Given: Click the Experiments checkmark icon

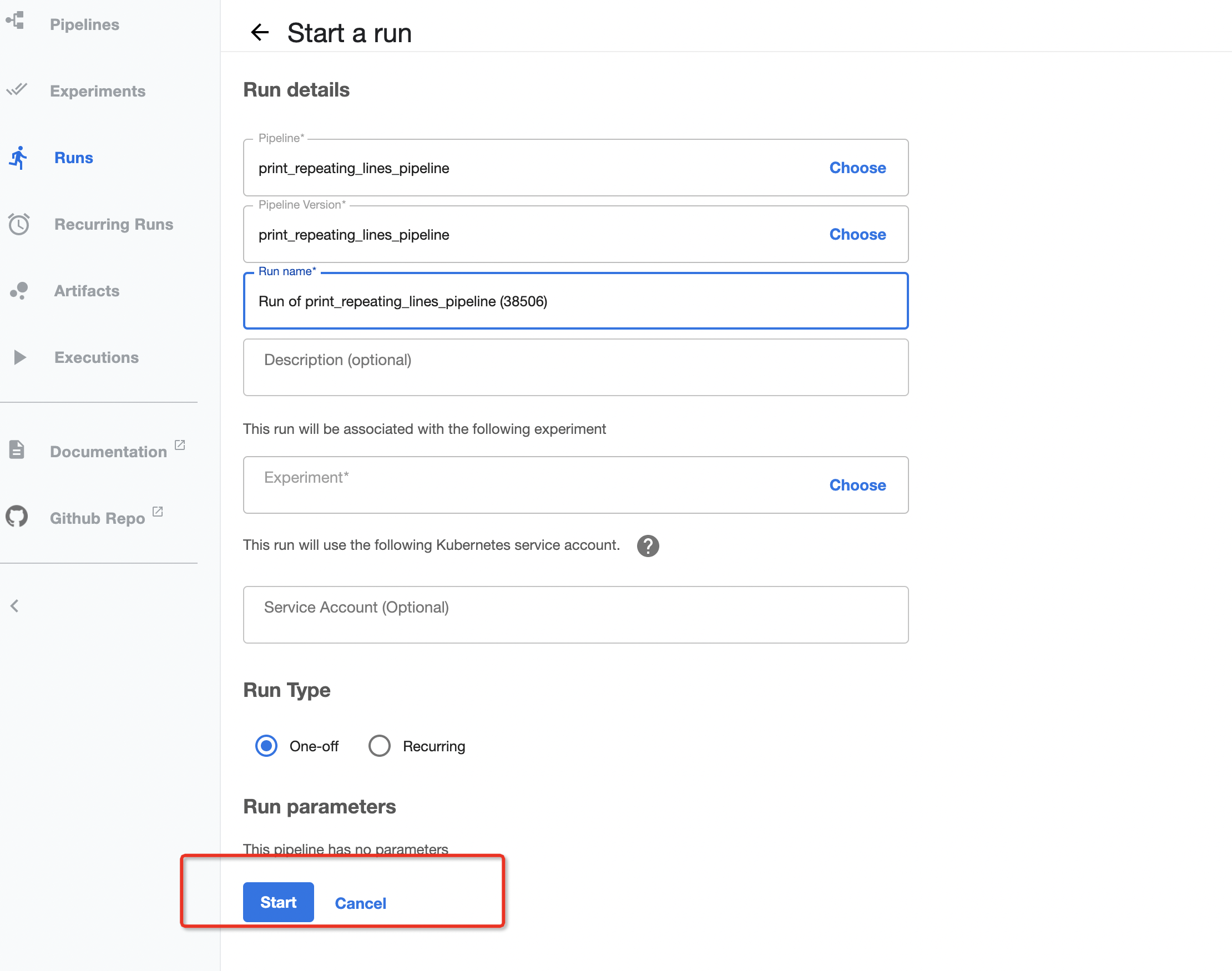Looking at the screenshot, I should pos(17,90).
